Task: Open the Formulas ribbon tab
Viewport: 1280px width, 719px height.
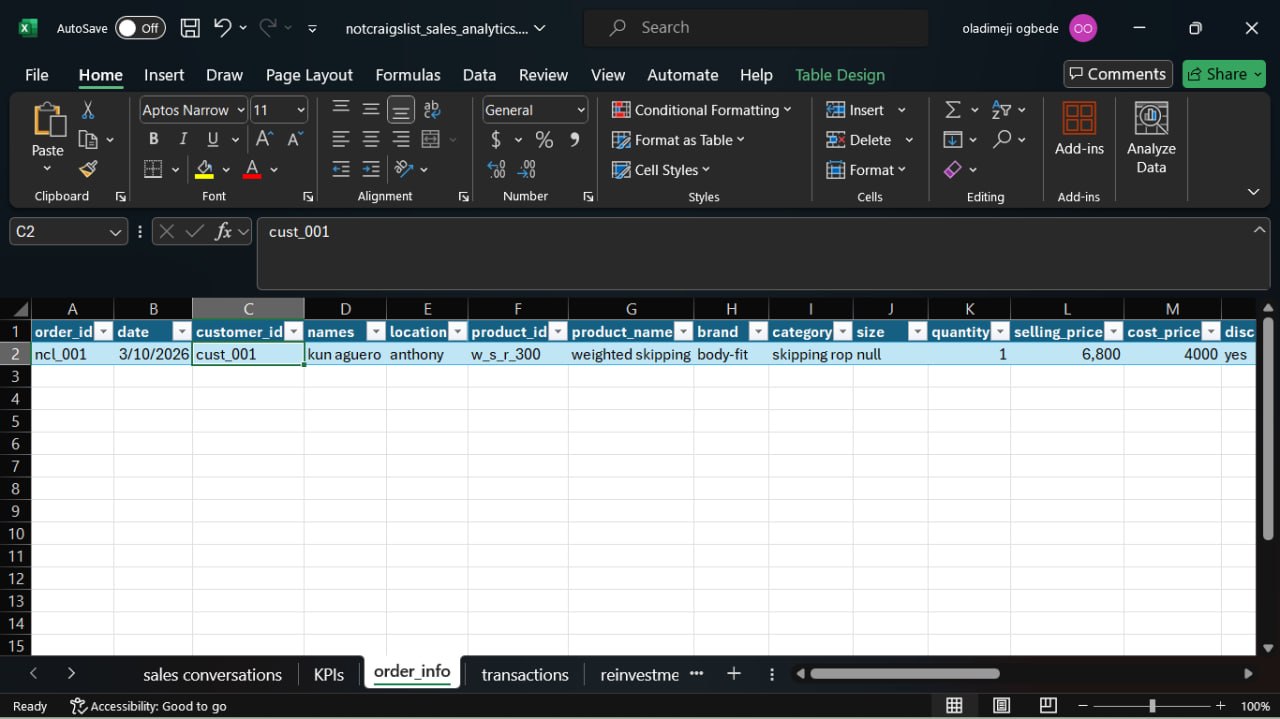Action: (407, 75)
